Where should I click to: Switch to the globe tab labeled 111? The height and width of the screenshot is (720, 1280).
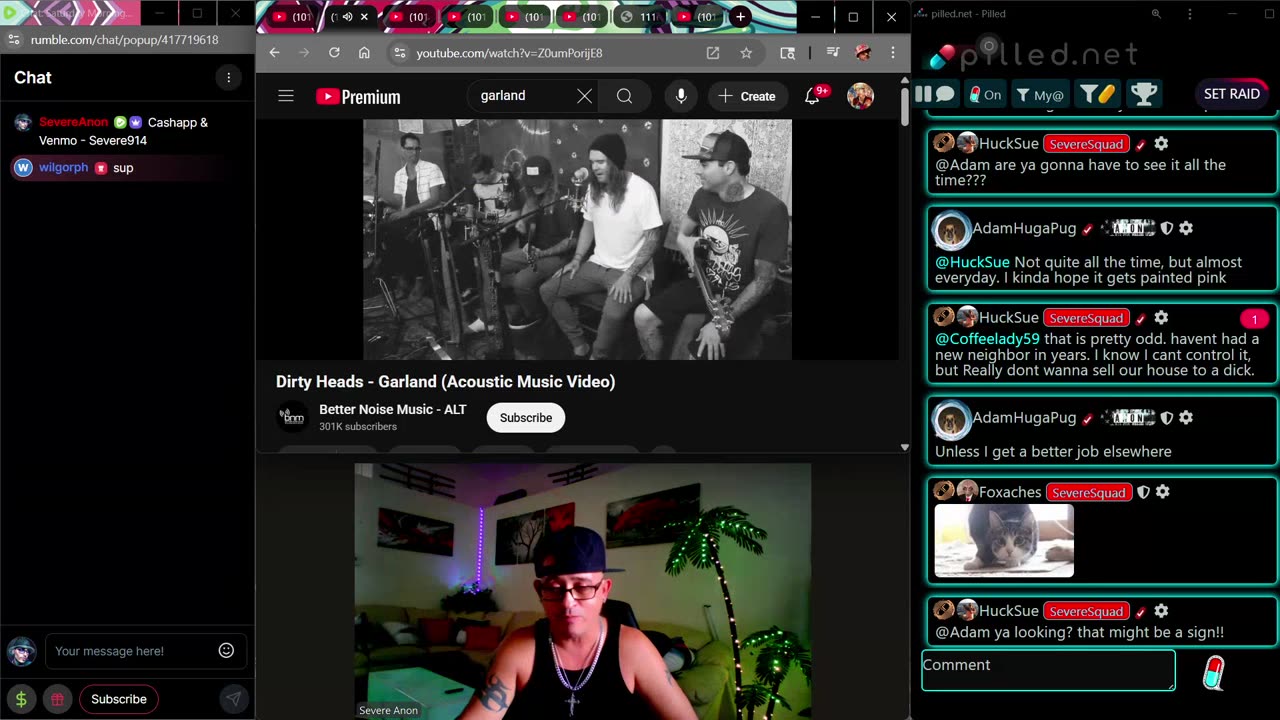[x=638, y=17]
